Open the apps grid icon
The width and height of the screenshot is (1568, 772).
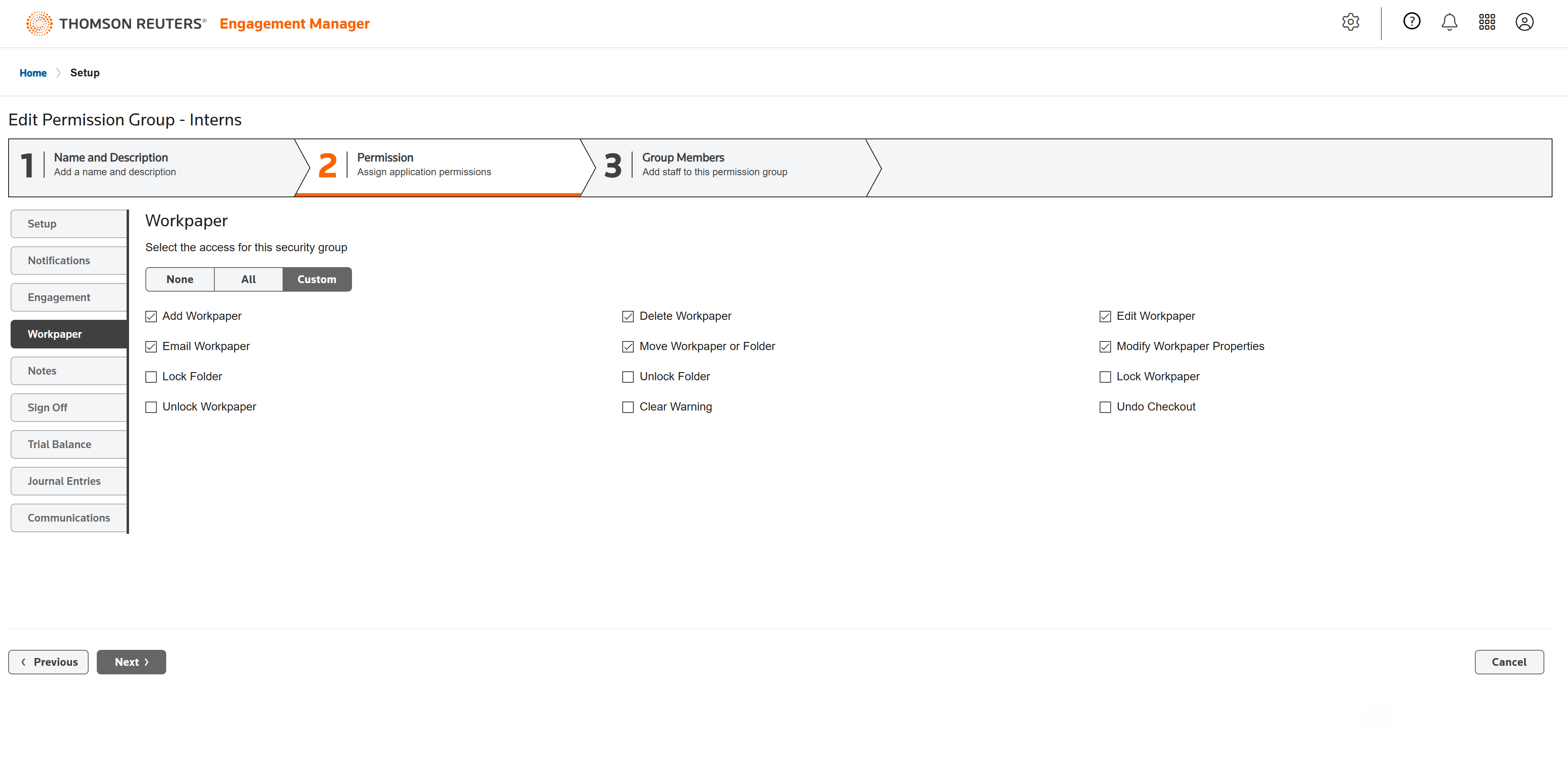[x=1486, y=22]
